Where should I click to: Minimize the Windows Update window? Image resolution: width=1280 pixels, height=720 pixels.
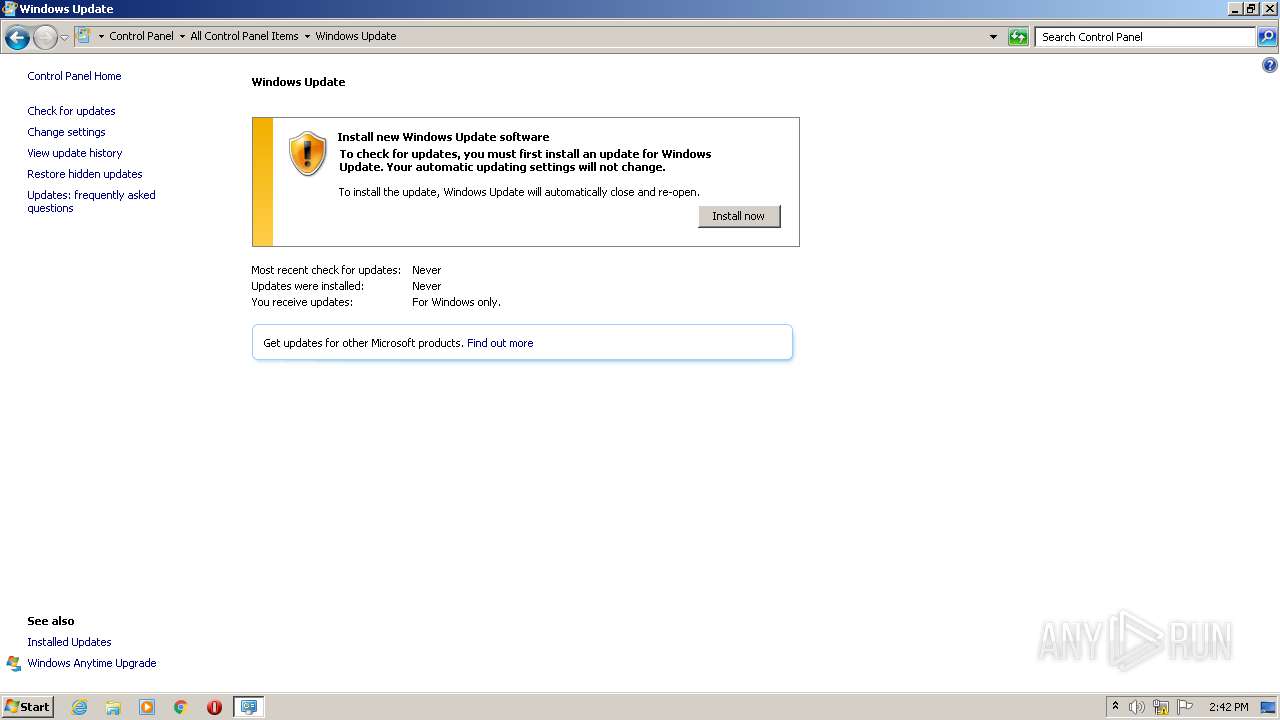(x=1235, y=8)
